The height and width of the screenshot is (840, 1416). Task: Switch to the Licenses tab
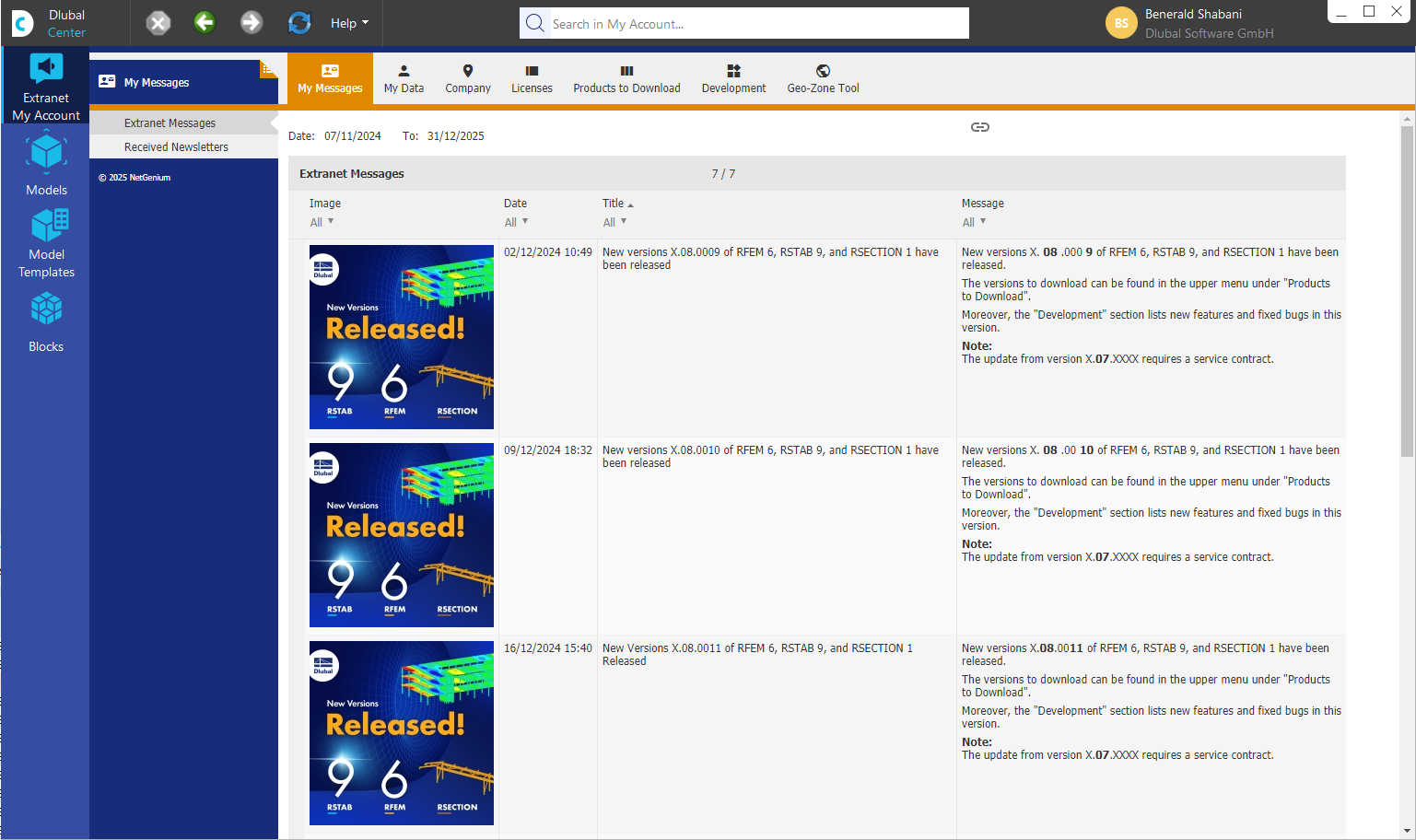(x=532, y=78)
